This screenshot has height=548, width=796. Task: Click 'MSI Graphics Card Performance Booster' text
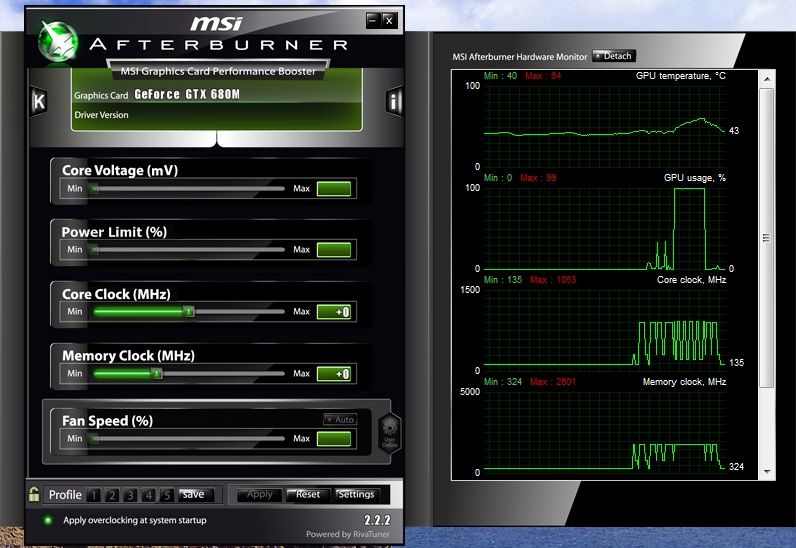218,72
